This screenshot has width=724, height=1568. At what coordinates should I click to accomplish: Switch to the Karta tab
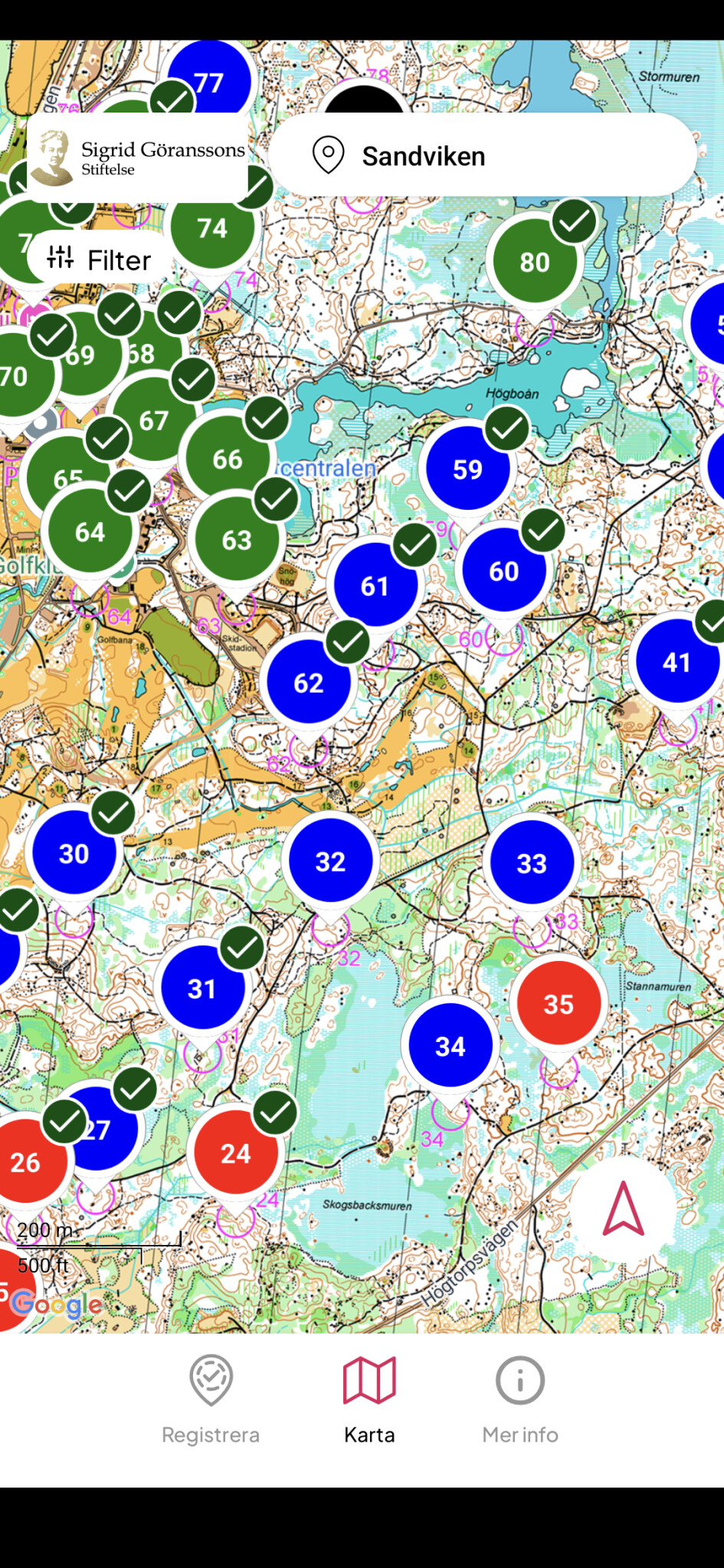(x=369, y=1400)
